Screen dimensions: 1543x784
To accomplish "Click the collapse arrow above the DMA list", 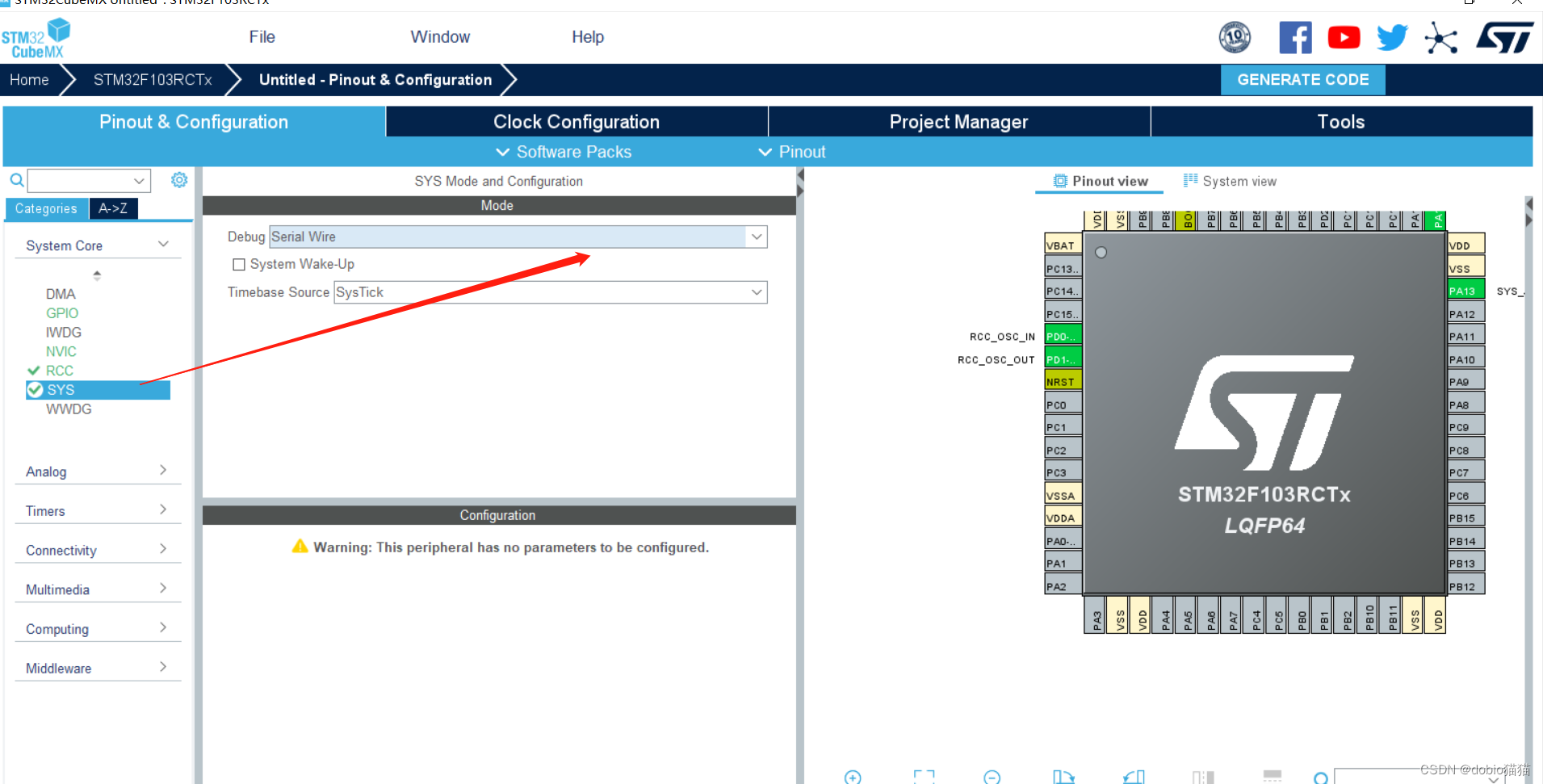I will point(97,275).
